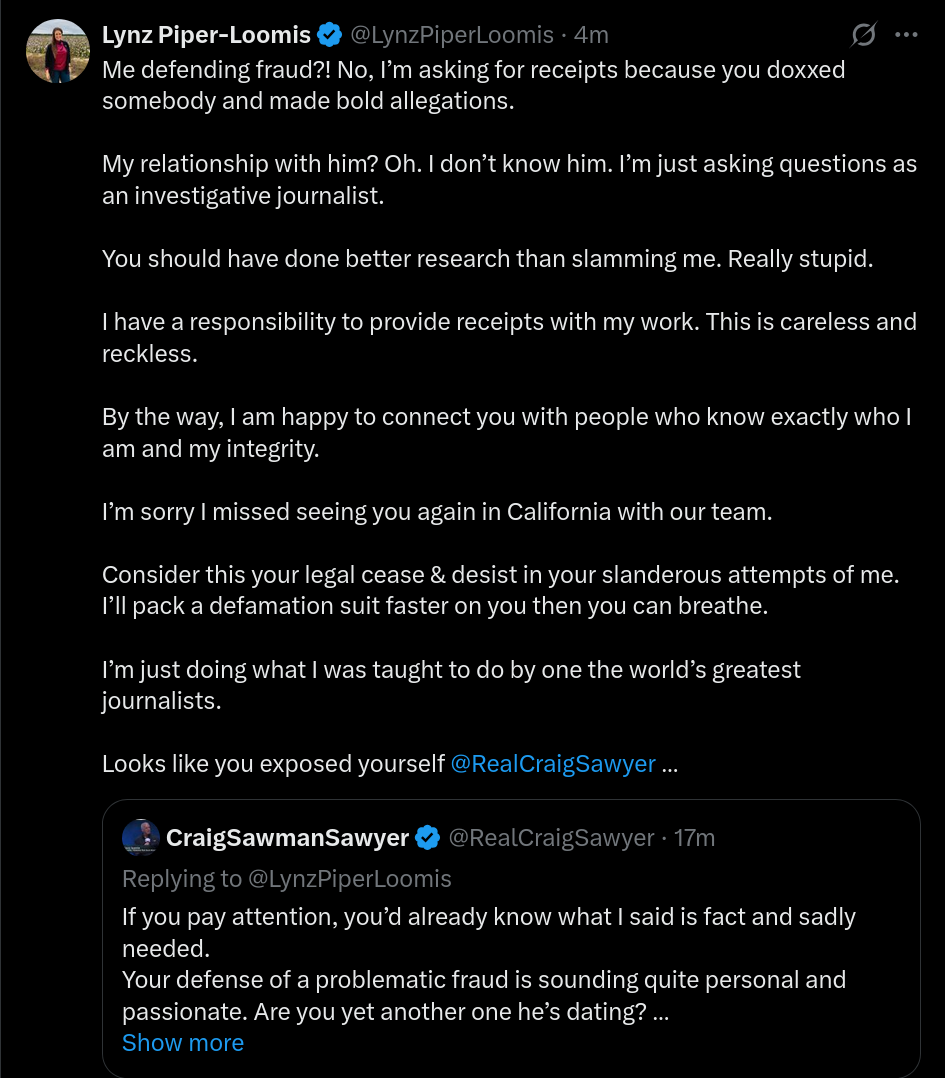Open the @LynzPiperLoomis handle link
The height and width of the screenshot is (1078, 945).
pyautogui.click(x=452, y=34)
